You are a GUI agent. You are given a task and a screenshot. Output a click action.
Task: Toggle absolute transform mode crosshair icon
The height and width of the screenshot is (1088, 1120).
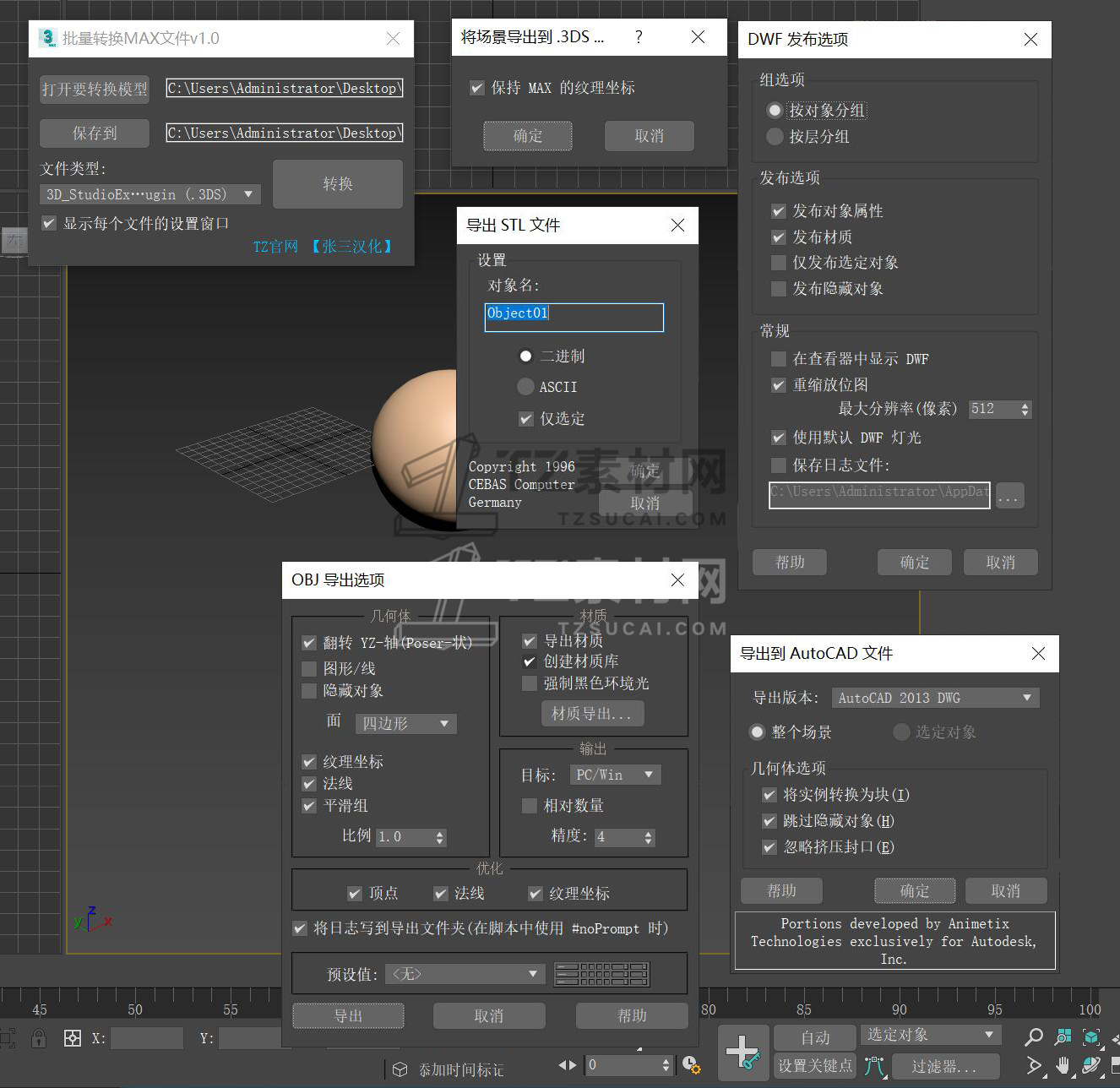[73, 1038]
